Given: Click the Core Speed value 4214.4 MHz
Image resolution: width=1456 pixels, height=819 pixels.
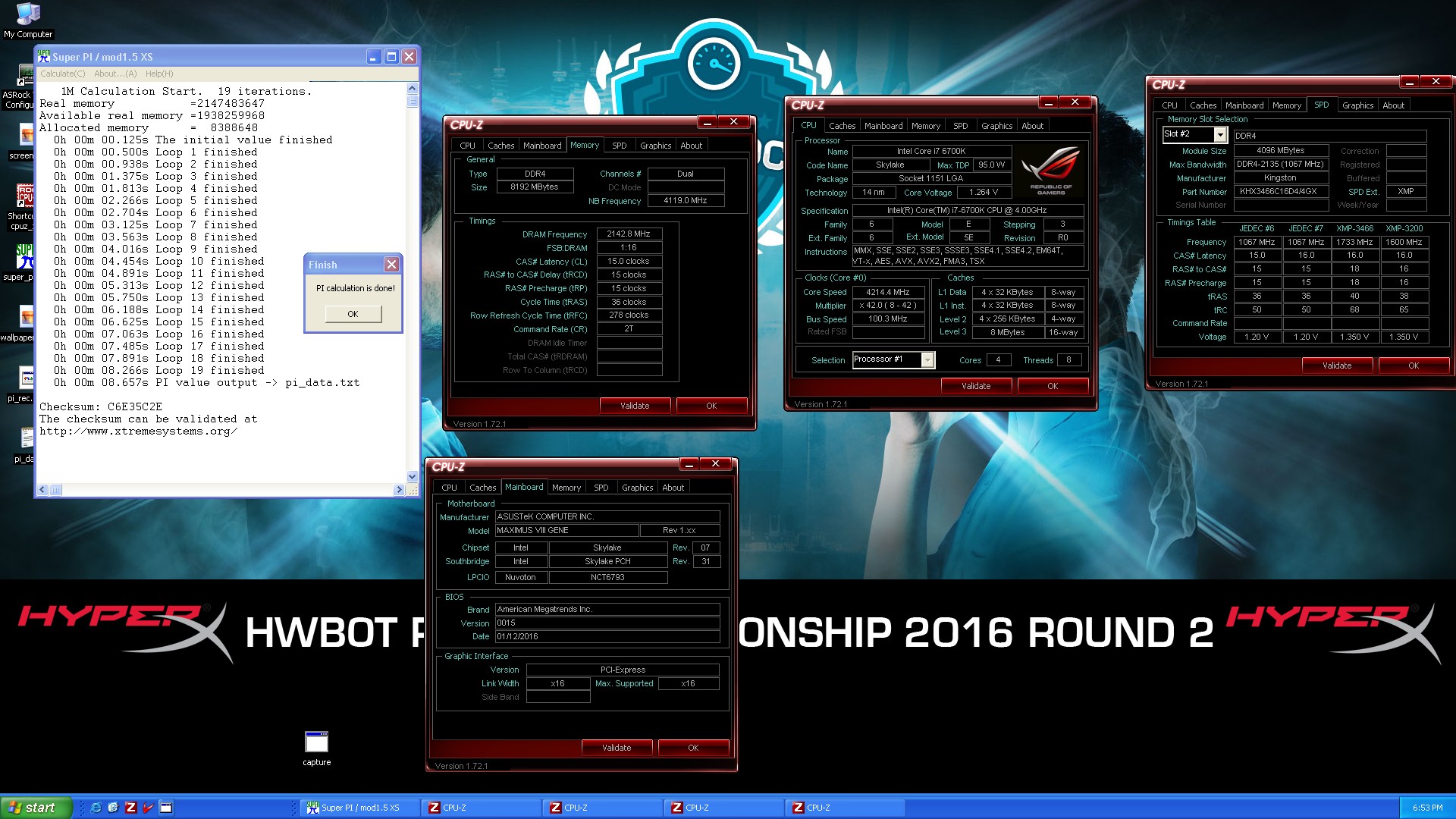Looking at the screenshot, I should pyautogui.click(x=888, y=292).
